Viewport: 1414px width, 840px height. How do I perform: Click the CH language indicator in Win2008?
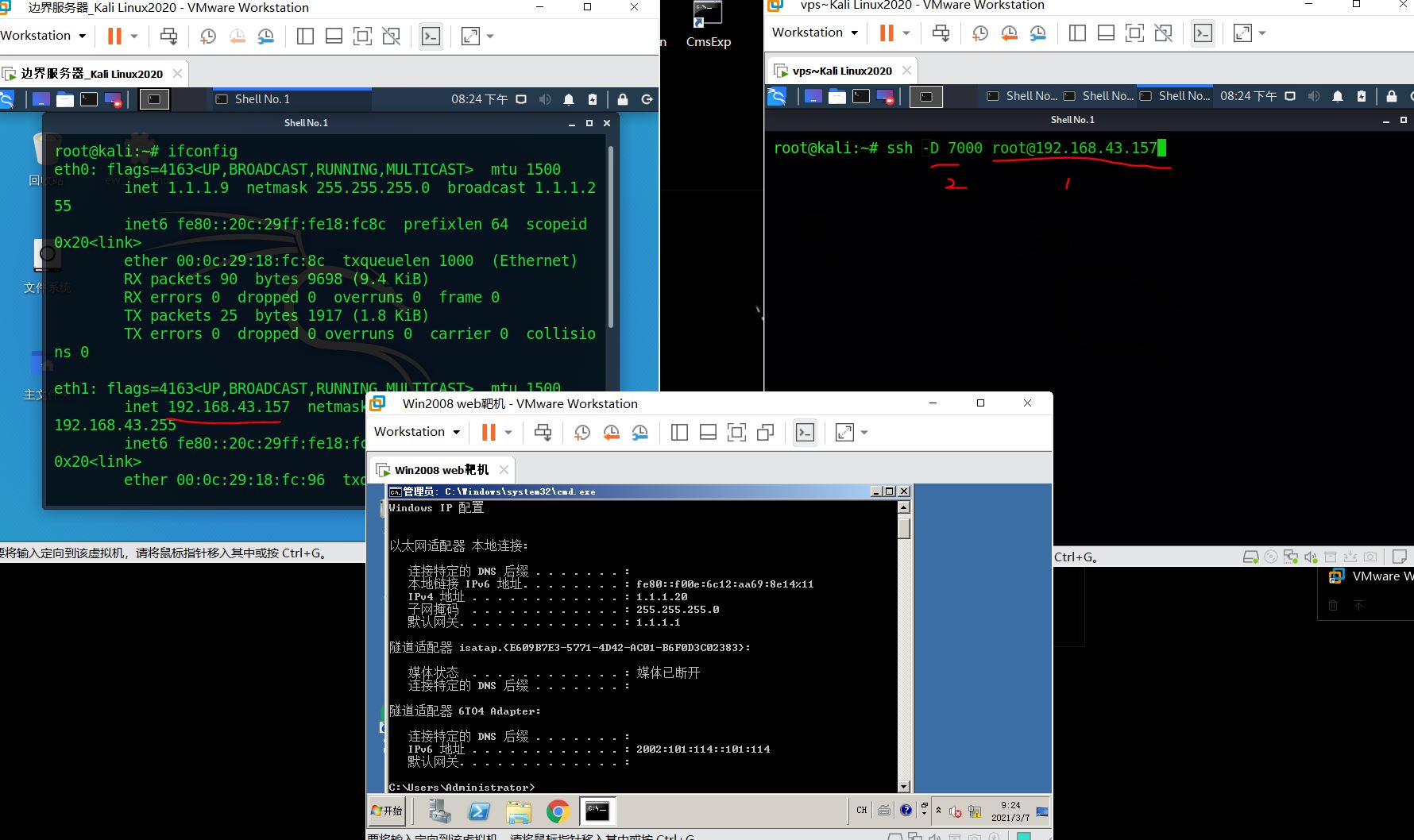(x=862, y=811)
